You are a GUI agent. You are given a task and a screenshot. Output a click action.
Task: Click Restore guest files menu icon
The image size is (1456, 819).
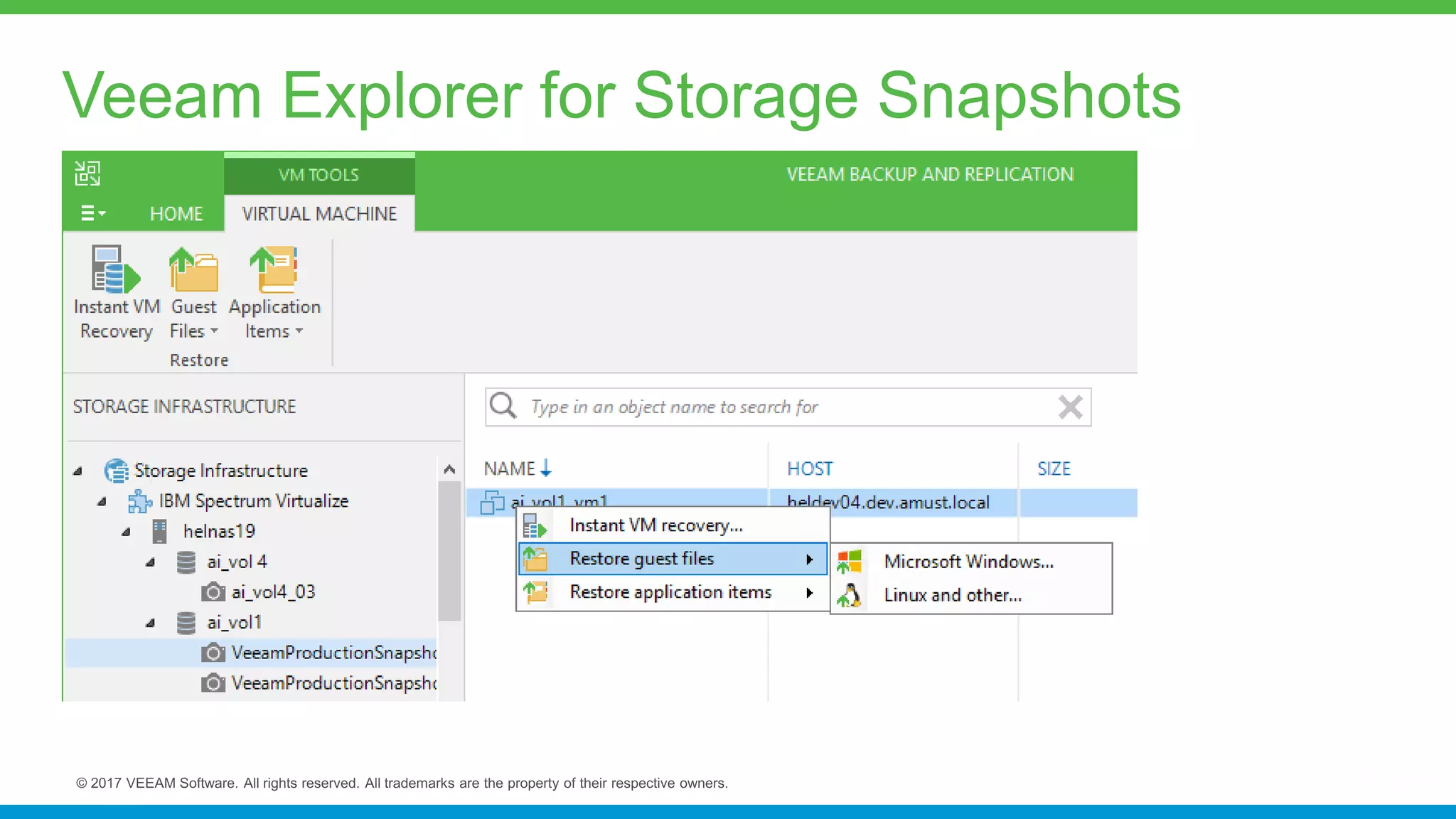coord(535,559)
